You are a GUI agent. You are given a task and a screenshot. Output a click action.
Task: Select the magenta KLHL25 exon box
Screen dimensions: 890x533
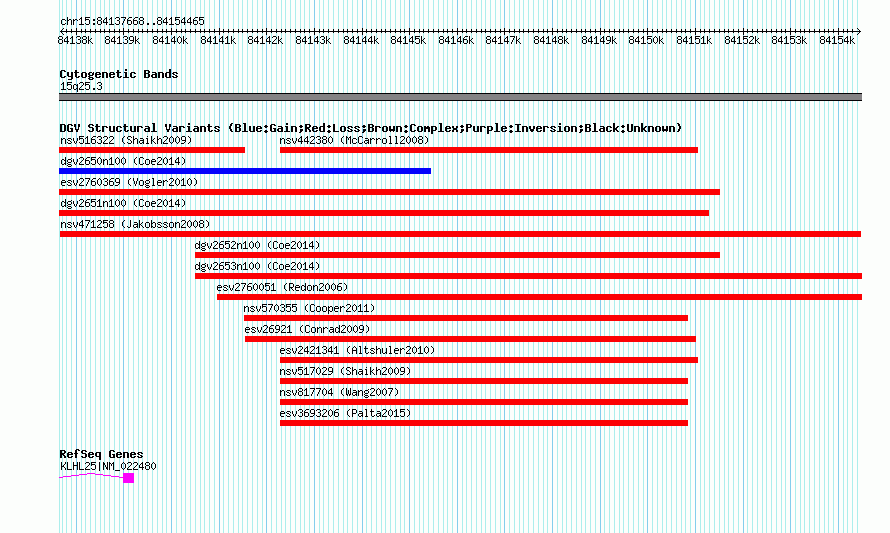129,478
